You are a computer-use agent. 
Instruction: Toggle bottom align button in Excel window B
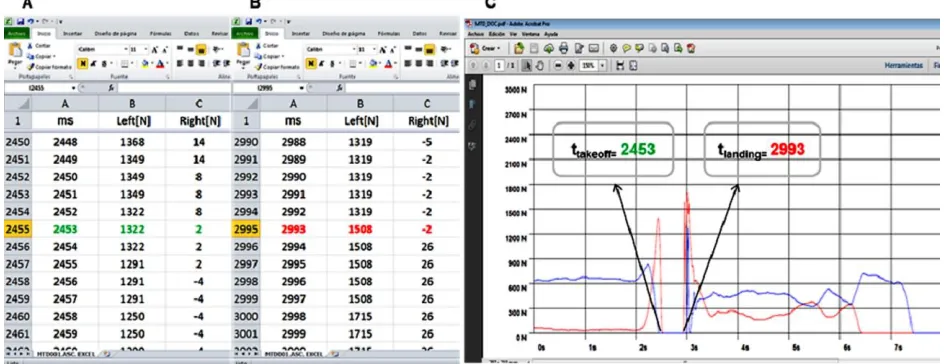tap(429, 49)
